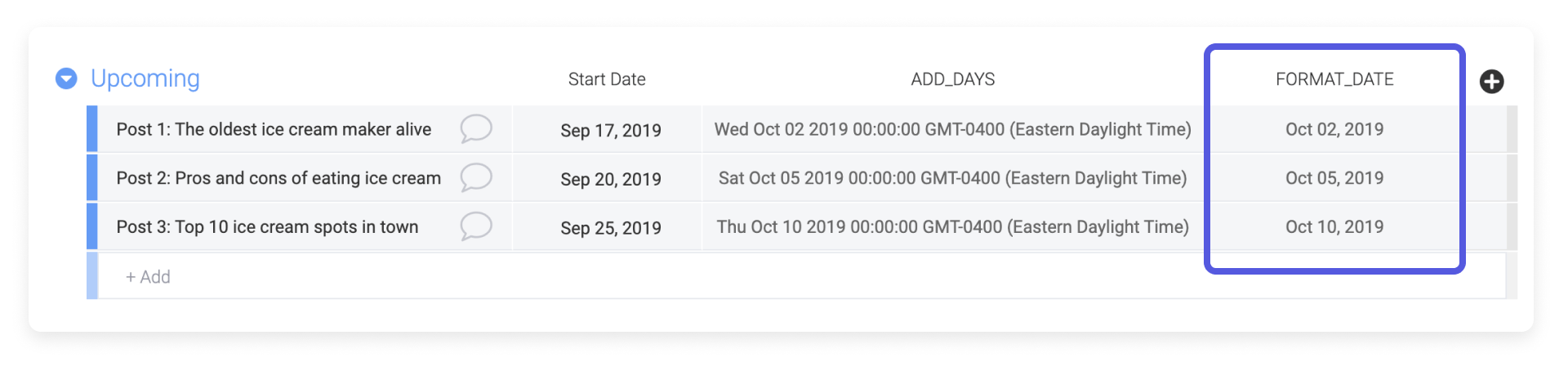This screenshot has width=1568, height=380.
Task: Open conversation bubble for Post 2
Action: click(475, 177)
